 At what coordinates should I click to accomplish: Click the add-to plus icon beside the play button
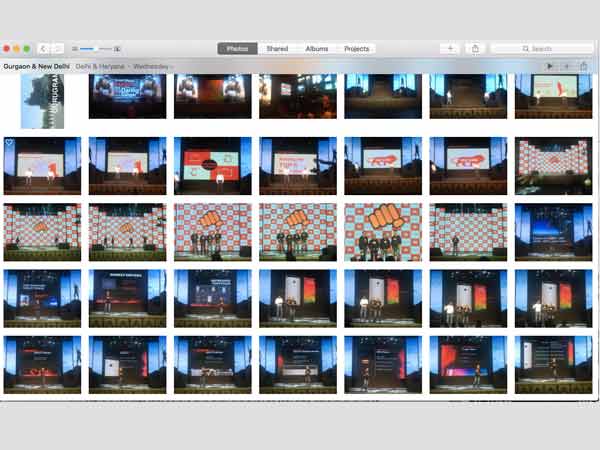point(566,66)
